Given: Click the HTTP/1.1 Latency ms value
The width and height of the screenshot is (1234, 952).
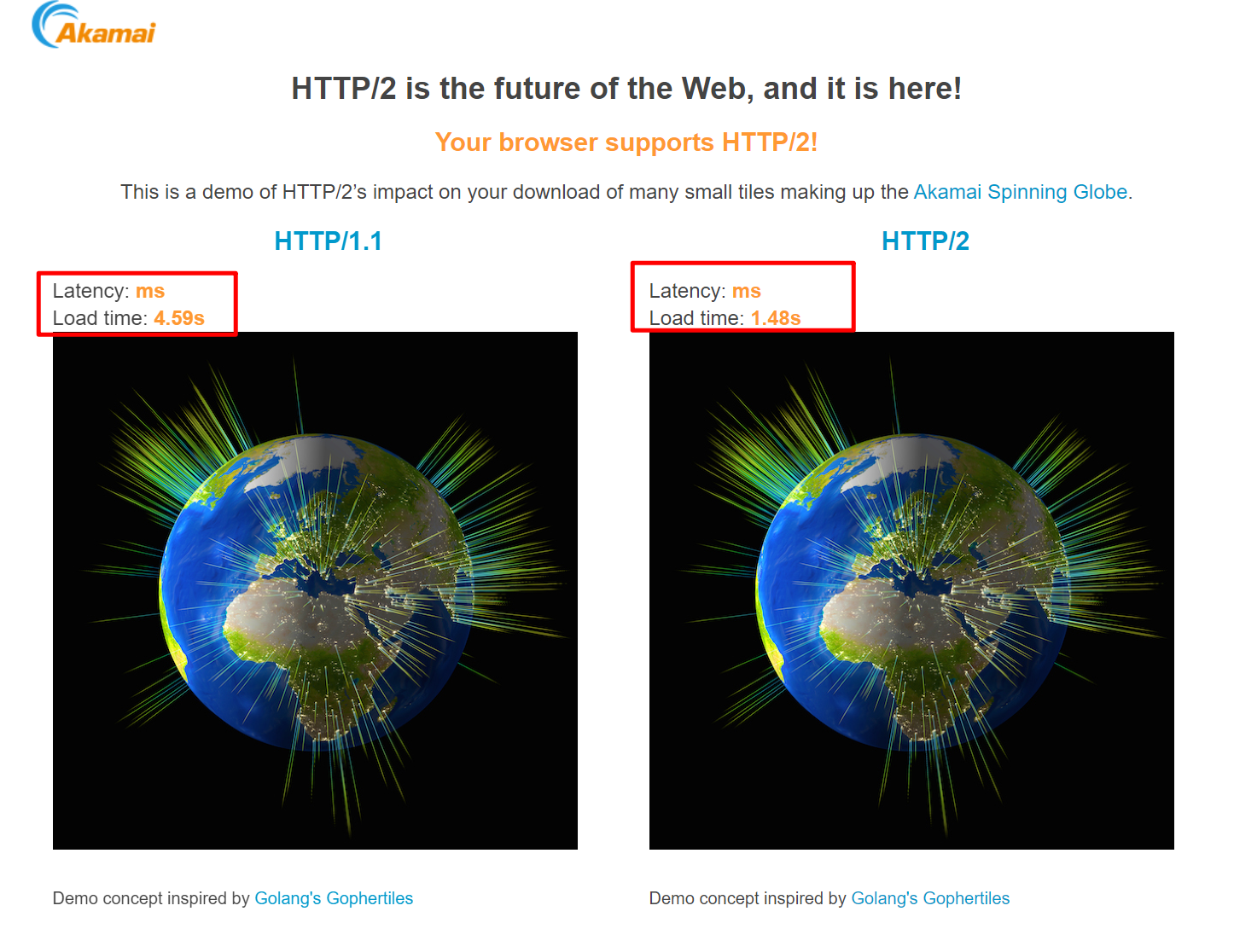Looking at the screenshot, I should tap(150, 291).
